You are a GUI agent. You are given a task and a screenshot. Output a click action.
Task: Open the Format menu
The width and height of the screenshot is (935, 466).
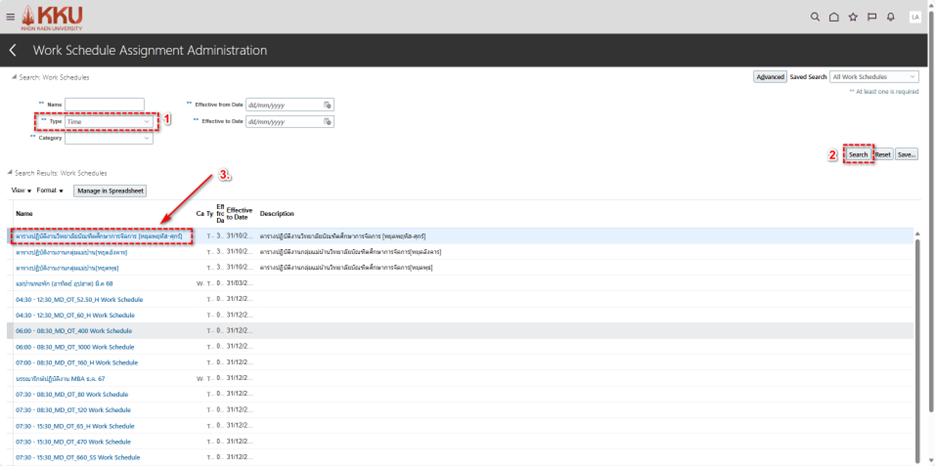click(x=50, y=190)
